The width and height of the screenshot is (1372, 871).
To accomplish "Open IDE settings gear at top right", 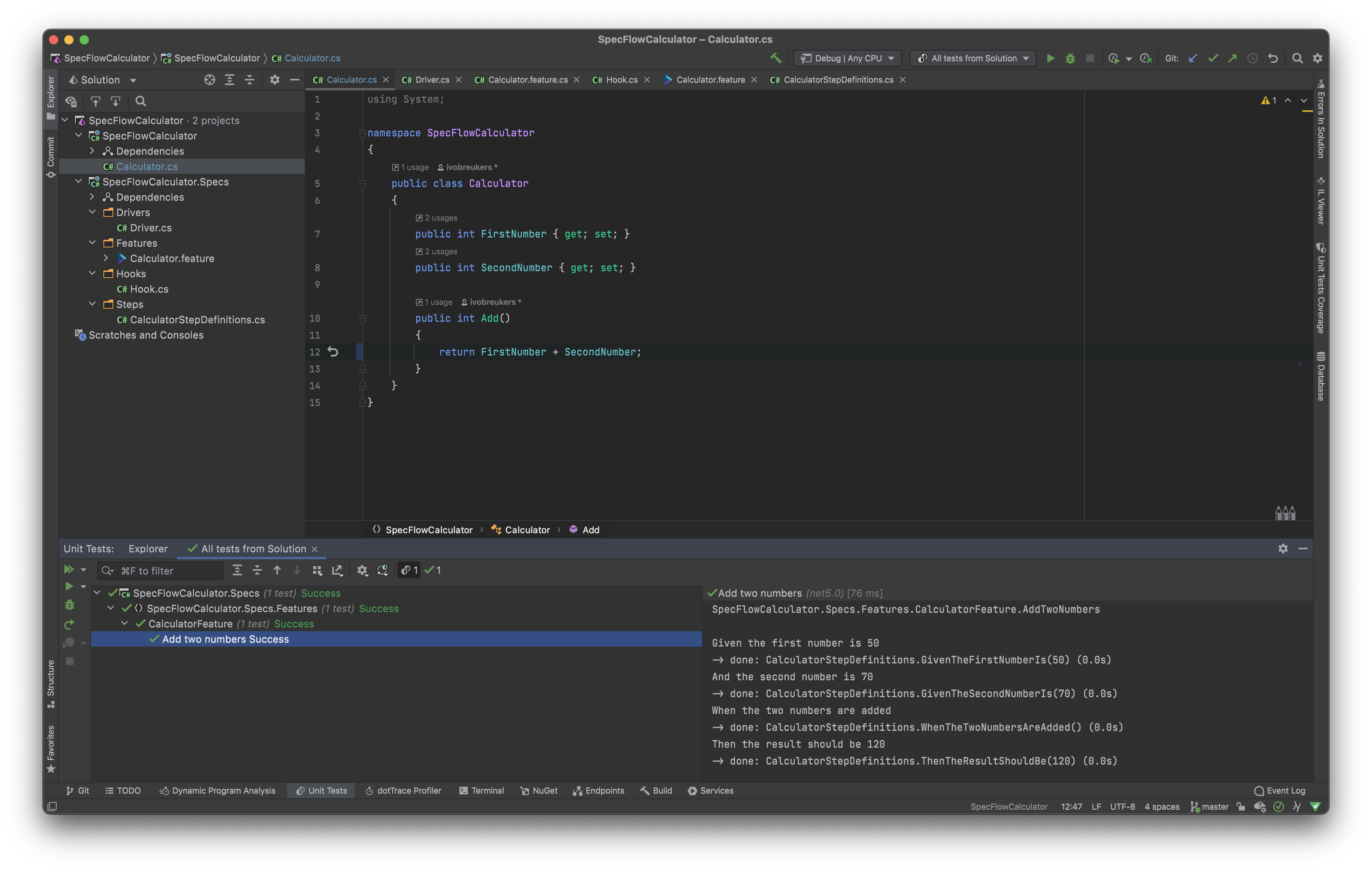I will (x=1317, y=58).
